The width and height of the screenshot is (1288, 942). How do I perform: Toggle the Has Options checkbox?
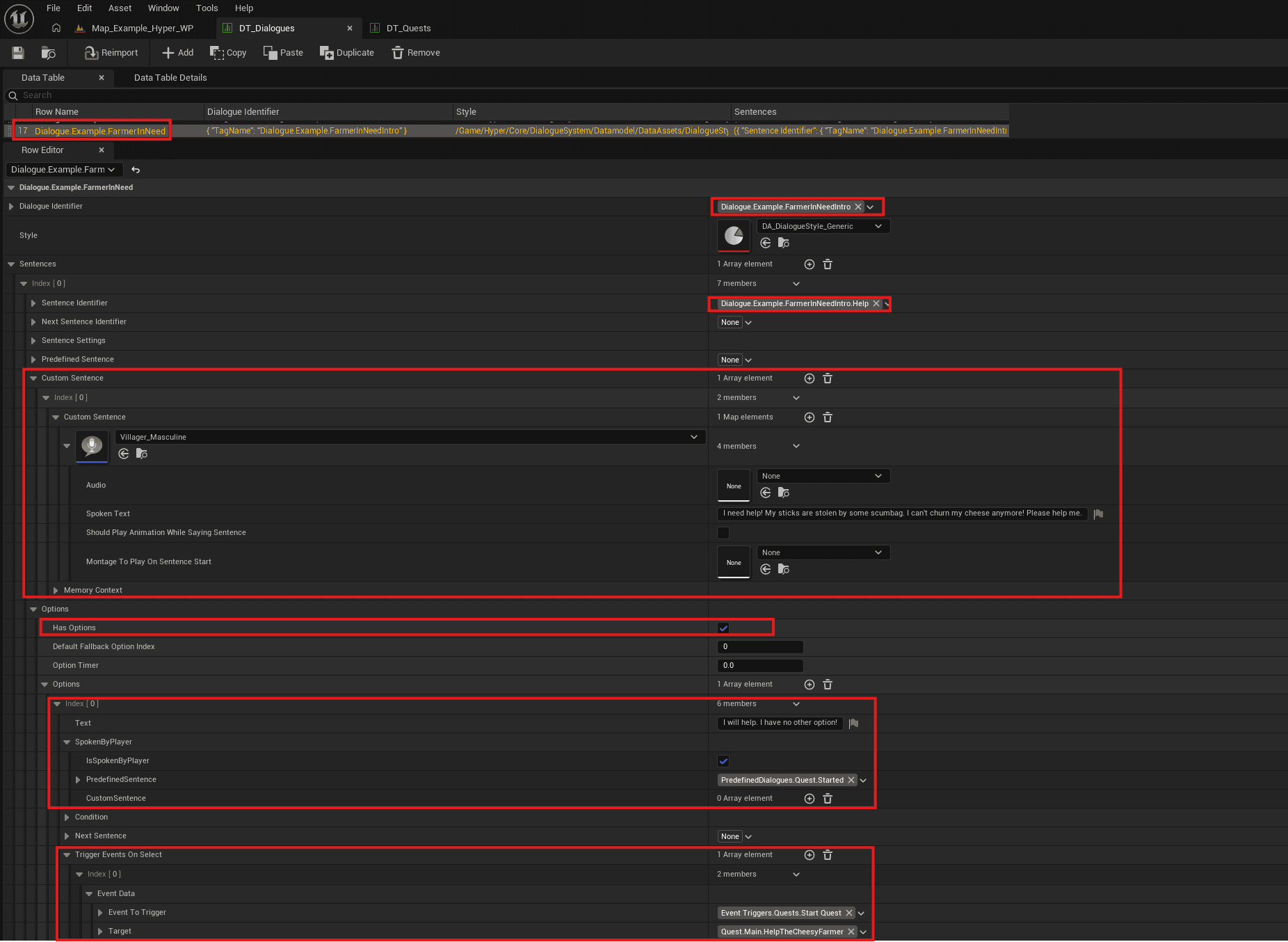click(723, 628)
